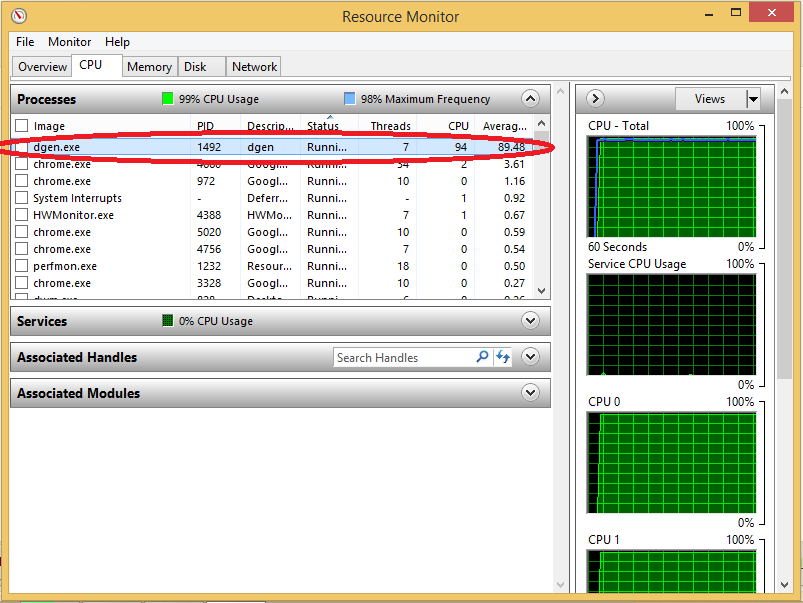Click the CPU - Total graph
Viewport: 803px width, 603px height.
click(x=671, y=187)
